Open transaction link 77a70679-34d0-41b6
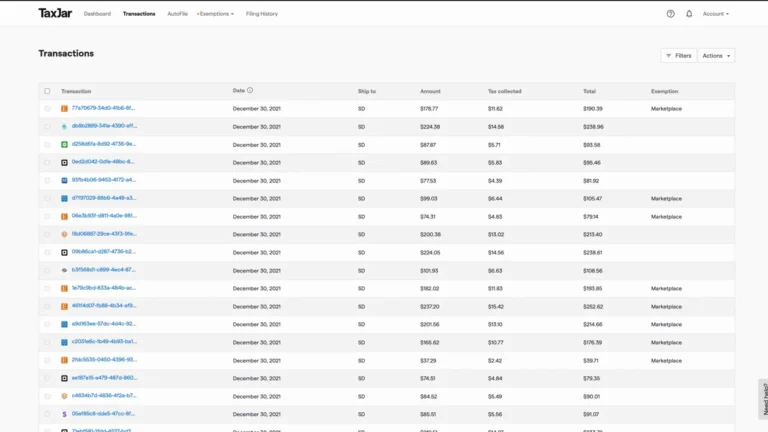 click(103, 108)
